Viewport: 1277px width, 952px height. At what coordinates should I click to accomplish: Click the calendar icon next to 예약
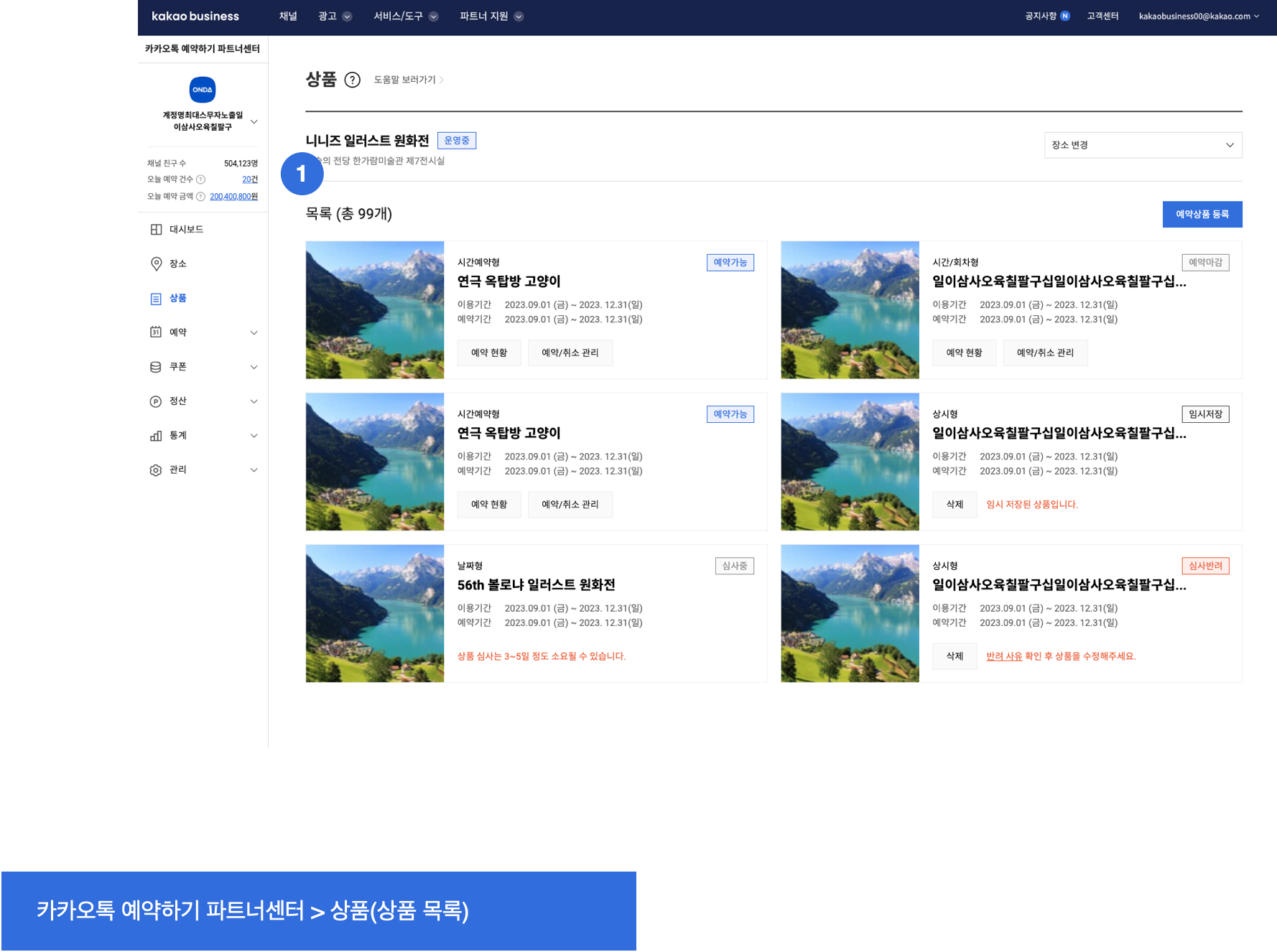click(156, 332)
